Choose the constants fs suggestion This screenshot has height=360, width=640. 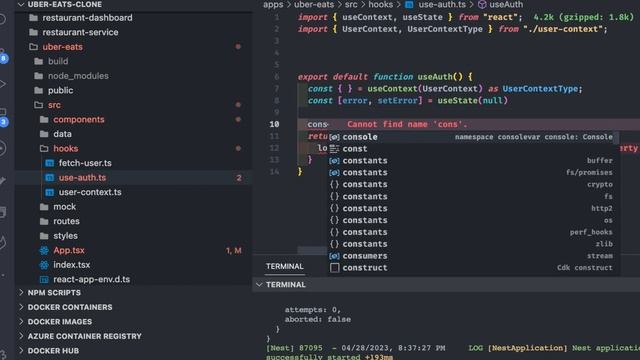(473, 197)
